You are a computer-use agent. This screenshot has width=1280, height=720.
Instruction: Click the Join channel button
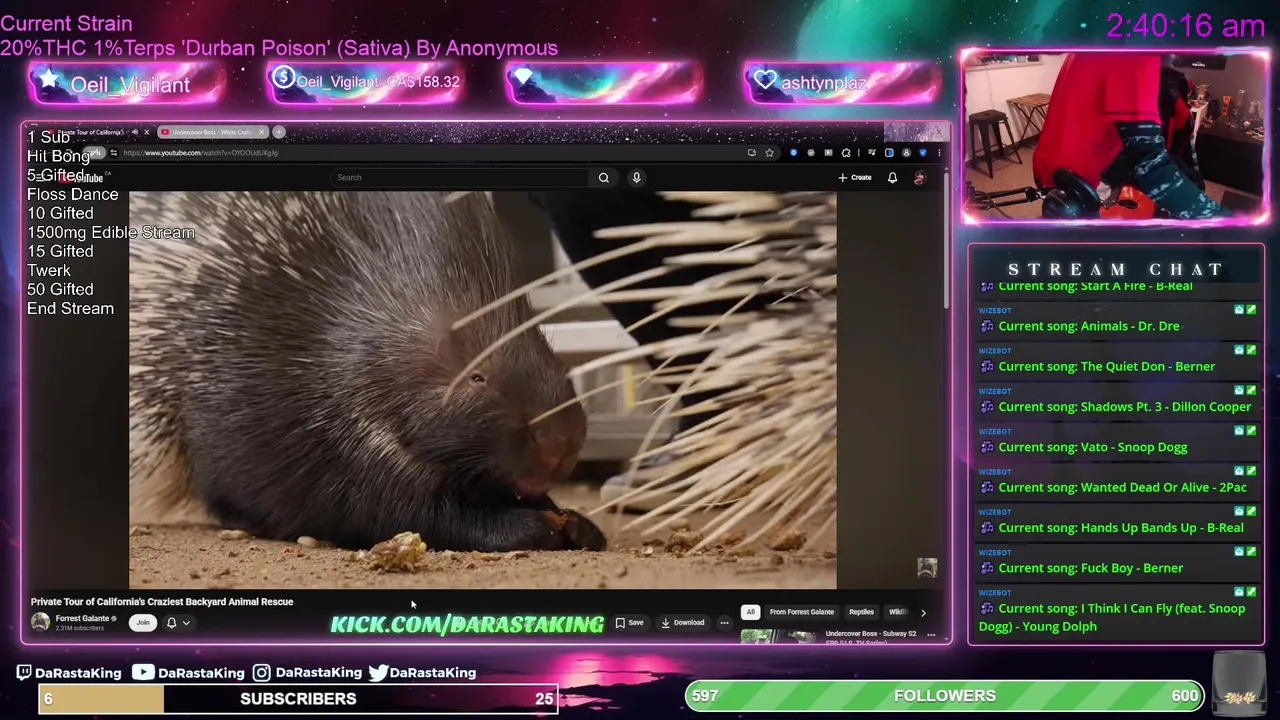coord(143,622)
